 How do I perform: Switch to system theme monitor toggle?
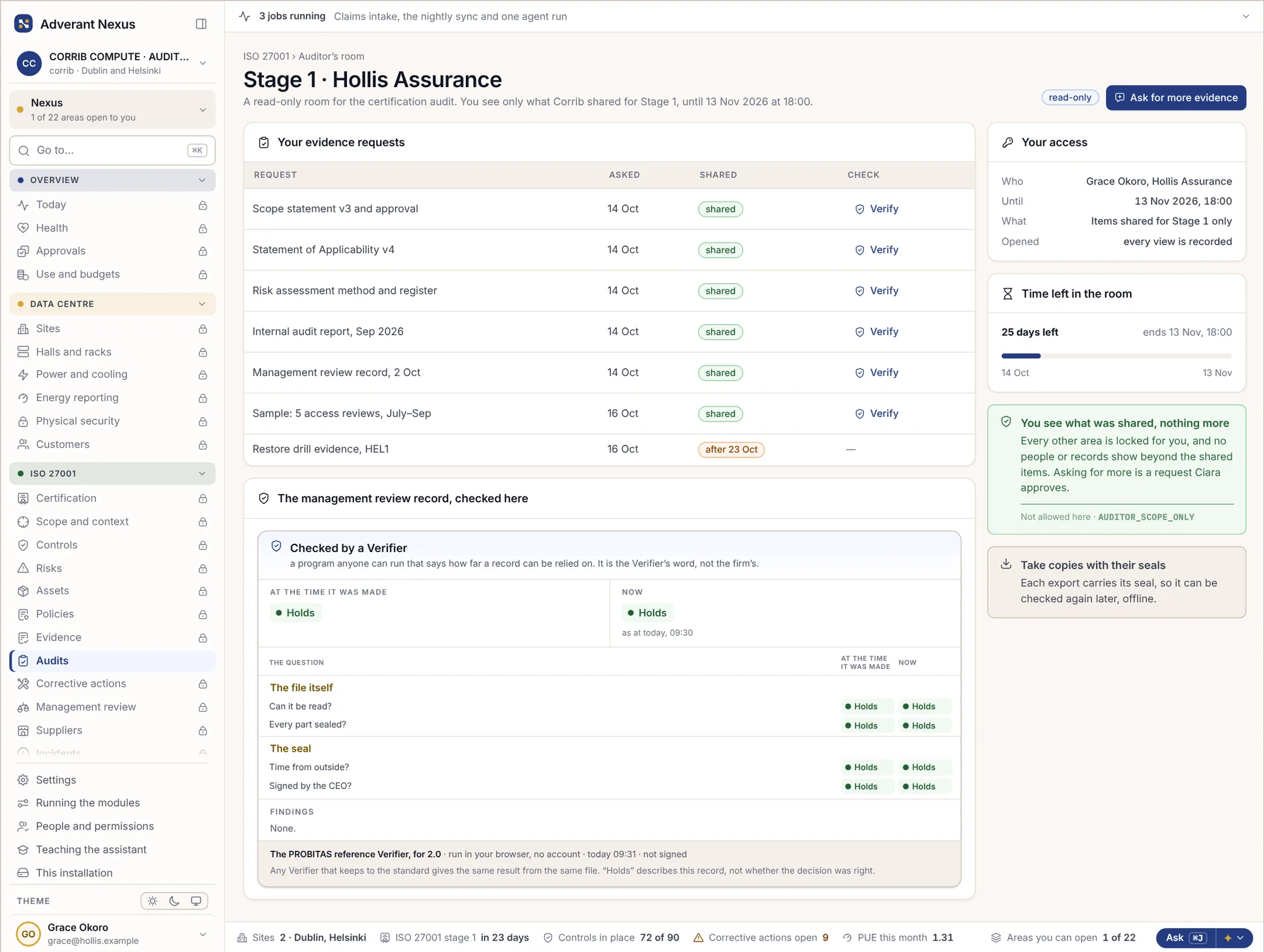point(196,901)
